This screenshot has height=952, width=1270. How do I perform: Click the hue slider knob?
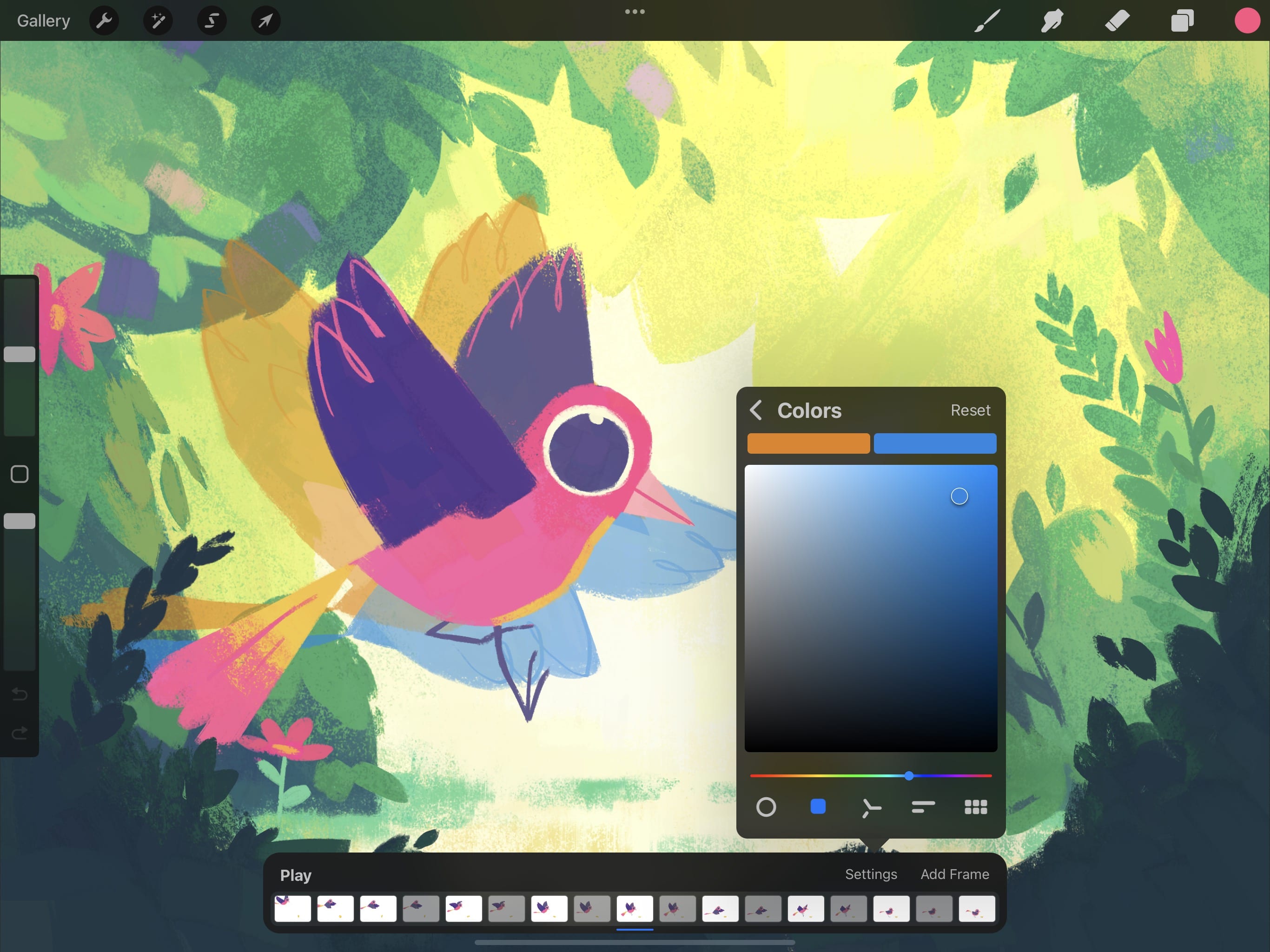point(909,776)
